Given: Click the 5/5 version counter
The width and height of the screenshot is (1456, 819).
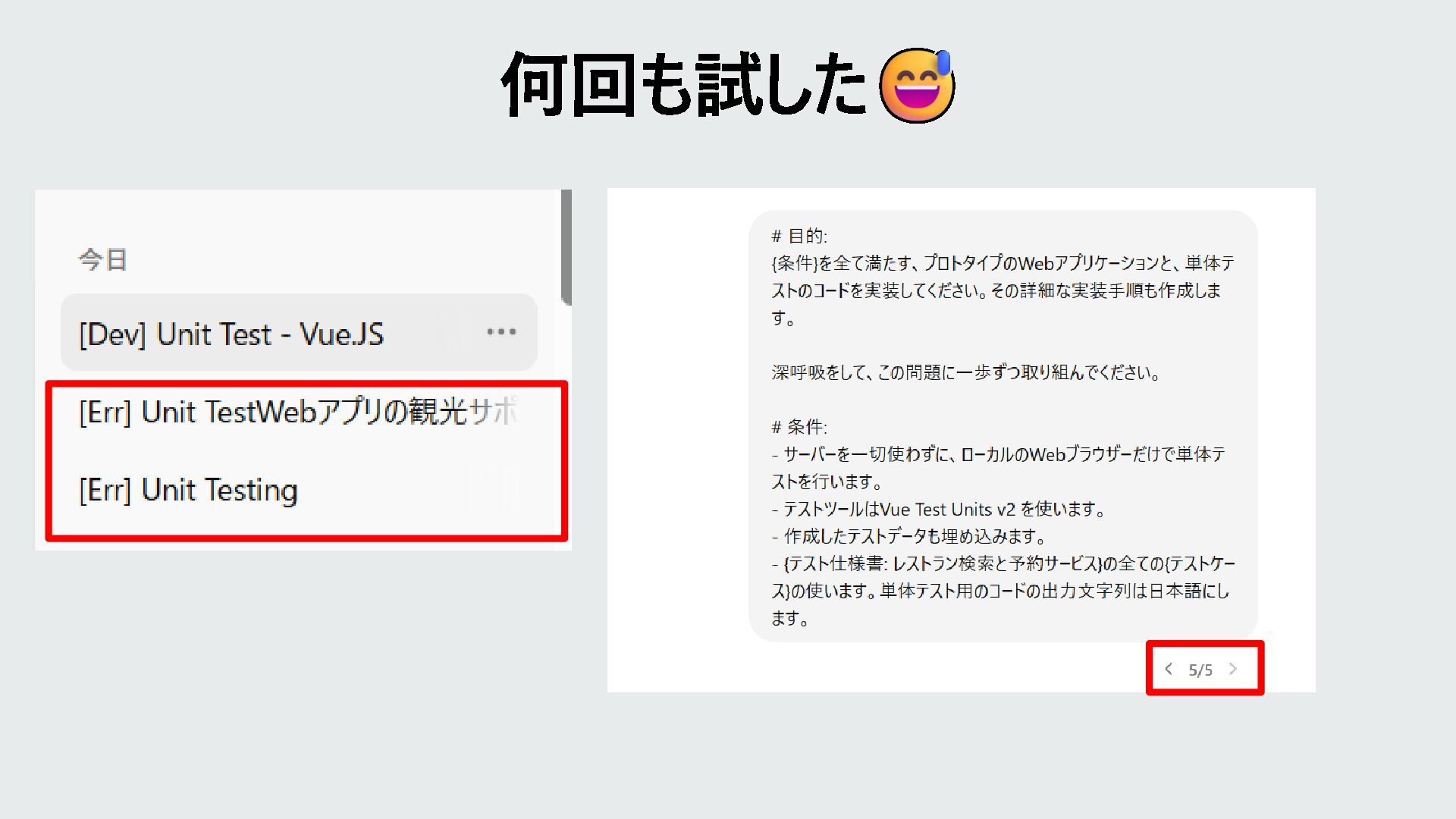Looking at the screenshot, I should [x=1200, y=670].
